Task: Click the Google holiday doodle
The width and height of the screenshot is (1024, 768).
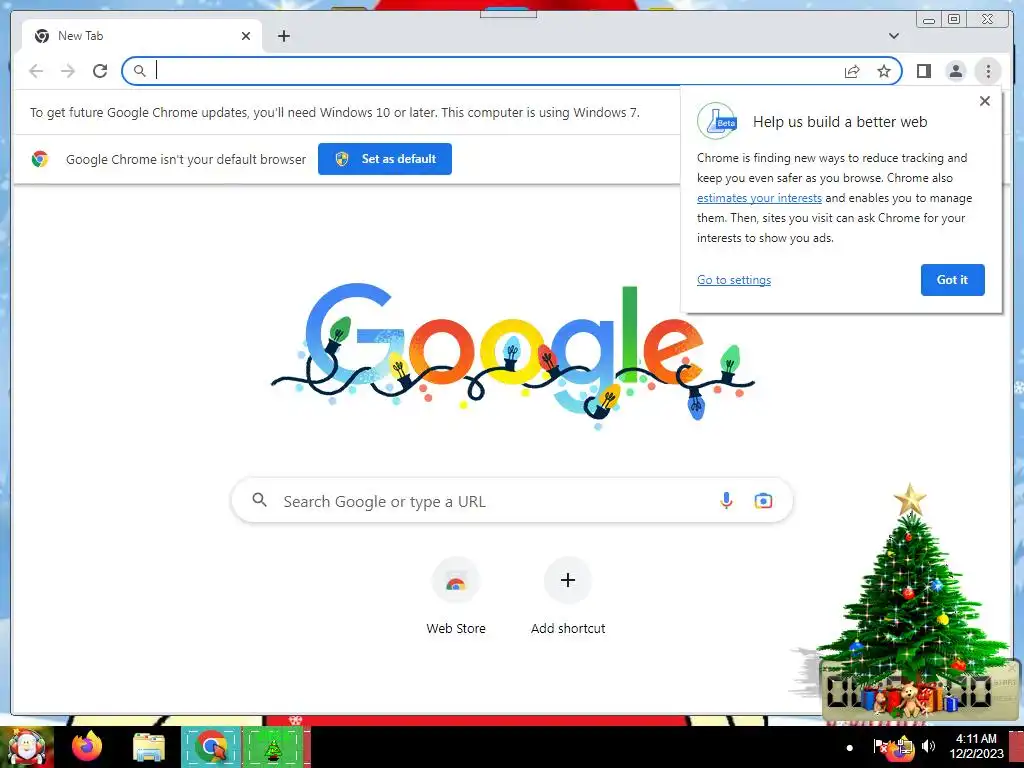Action: tap(513, 356)
